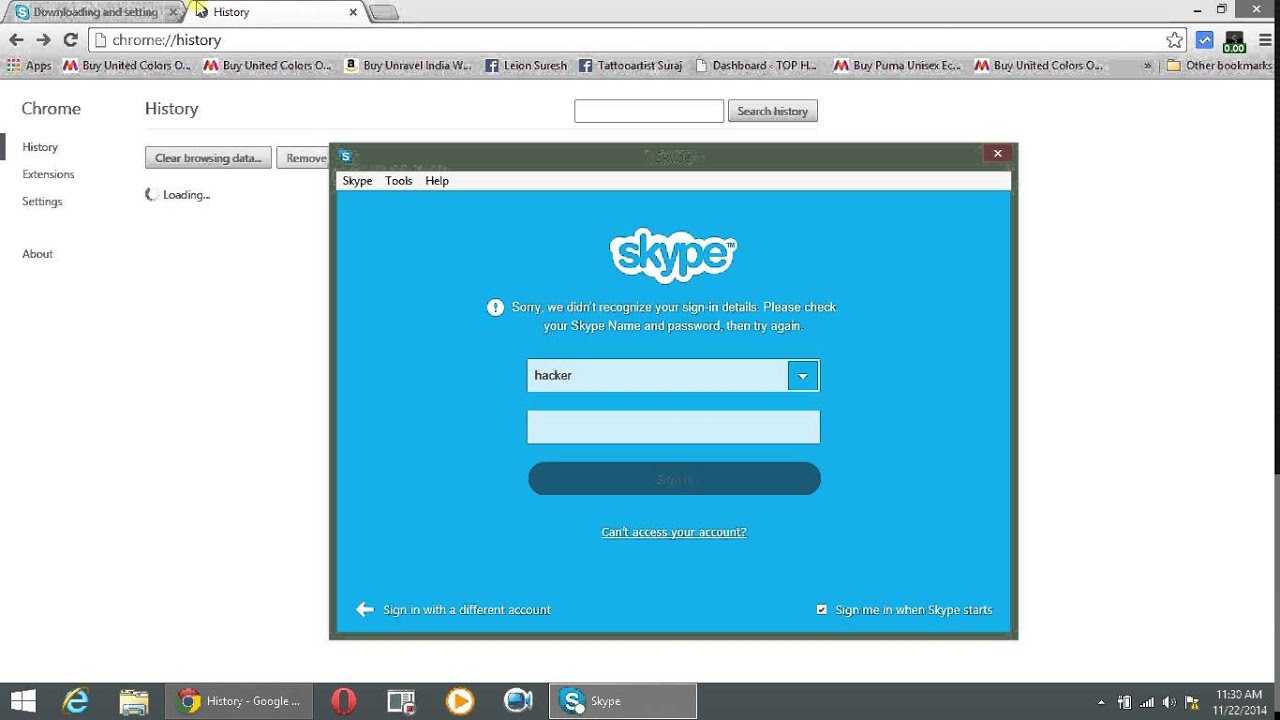Switch to History - Google Chrome taskbar item
The image size is (1280, 720).
tap(240, 701)
